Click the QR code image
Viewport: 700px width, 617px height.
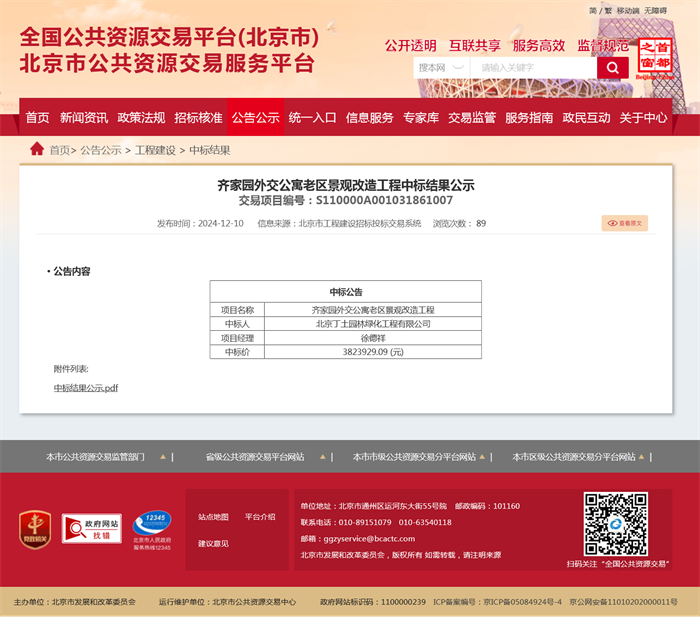coord(616,524)
